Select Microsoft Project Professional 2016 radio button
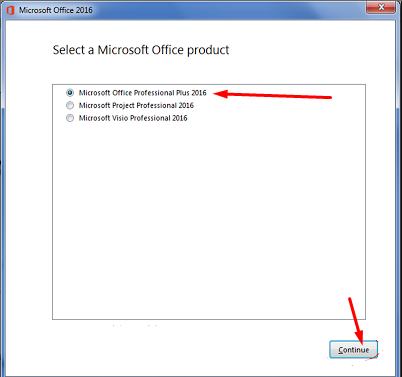Screen dimensions: 402x377 [70, 105]
